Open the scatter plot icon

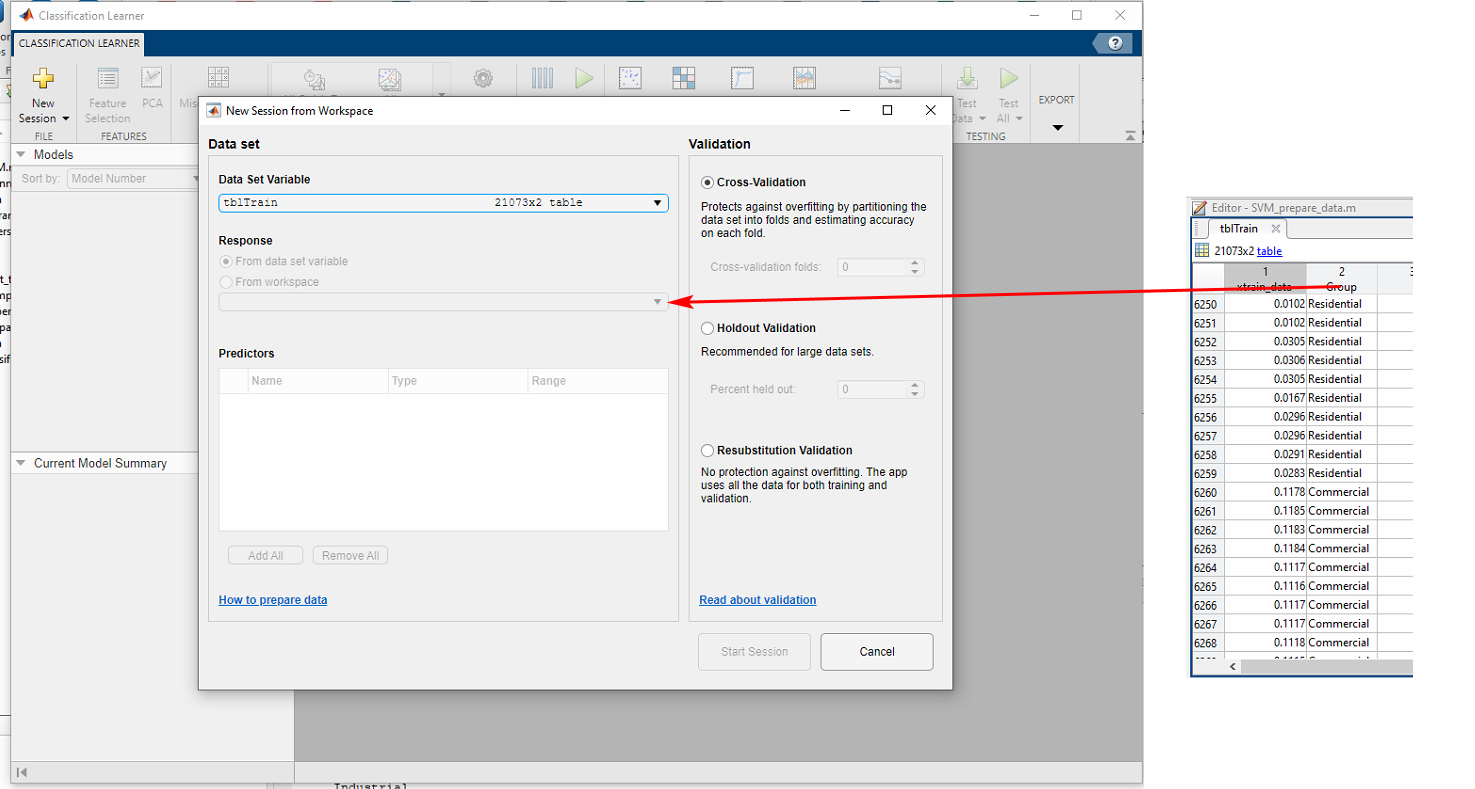pyautogui.click(x=630, y=78)
